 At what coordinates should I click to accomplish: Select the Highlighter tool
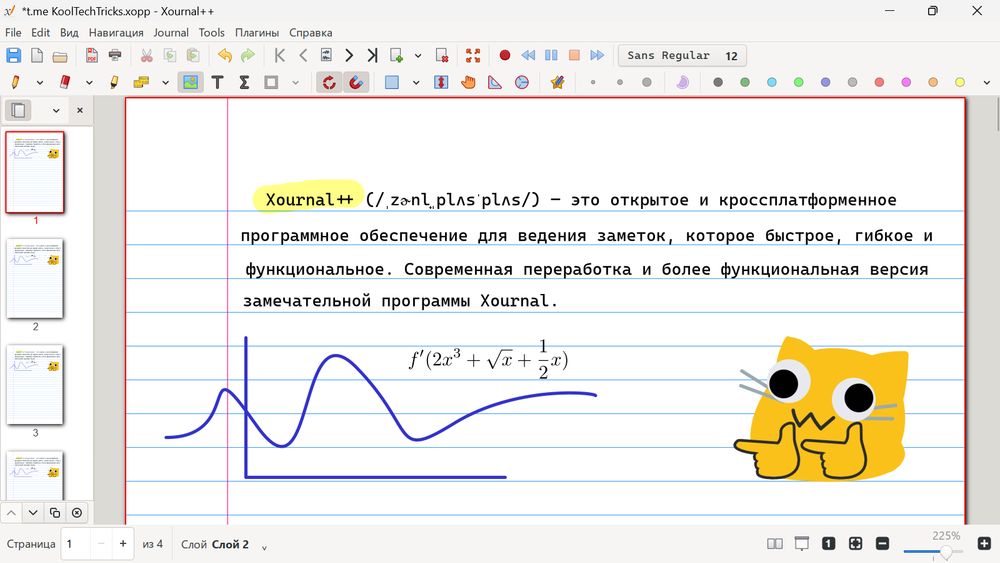[x=114, y=82]
